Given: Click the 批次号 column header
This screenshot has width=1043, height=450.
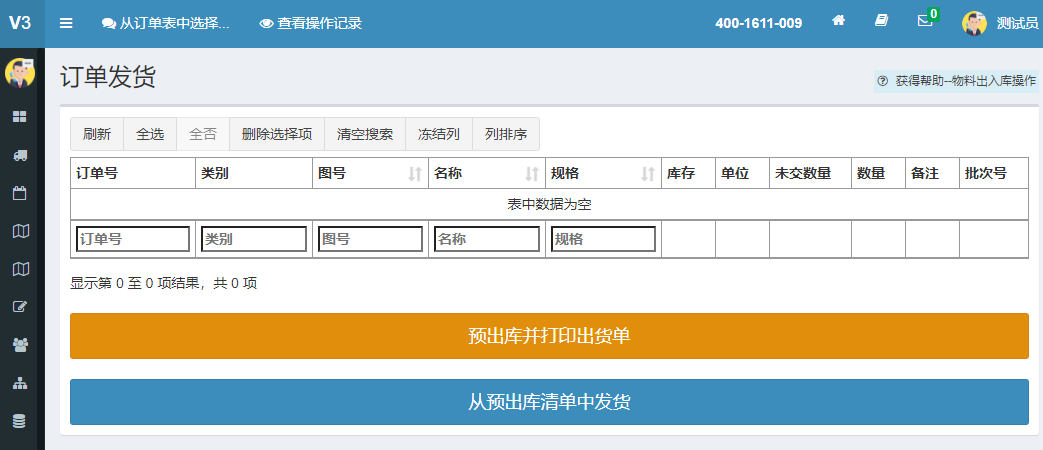Looking at the screenshot, I should coord(994,173).
